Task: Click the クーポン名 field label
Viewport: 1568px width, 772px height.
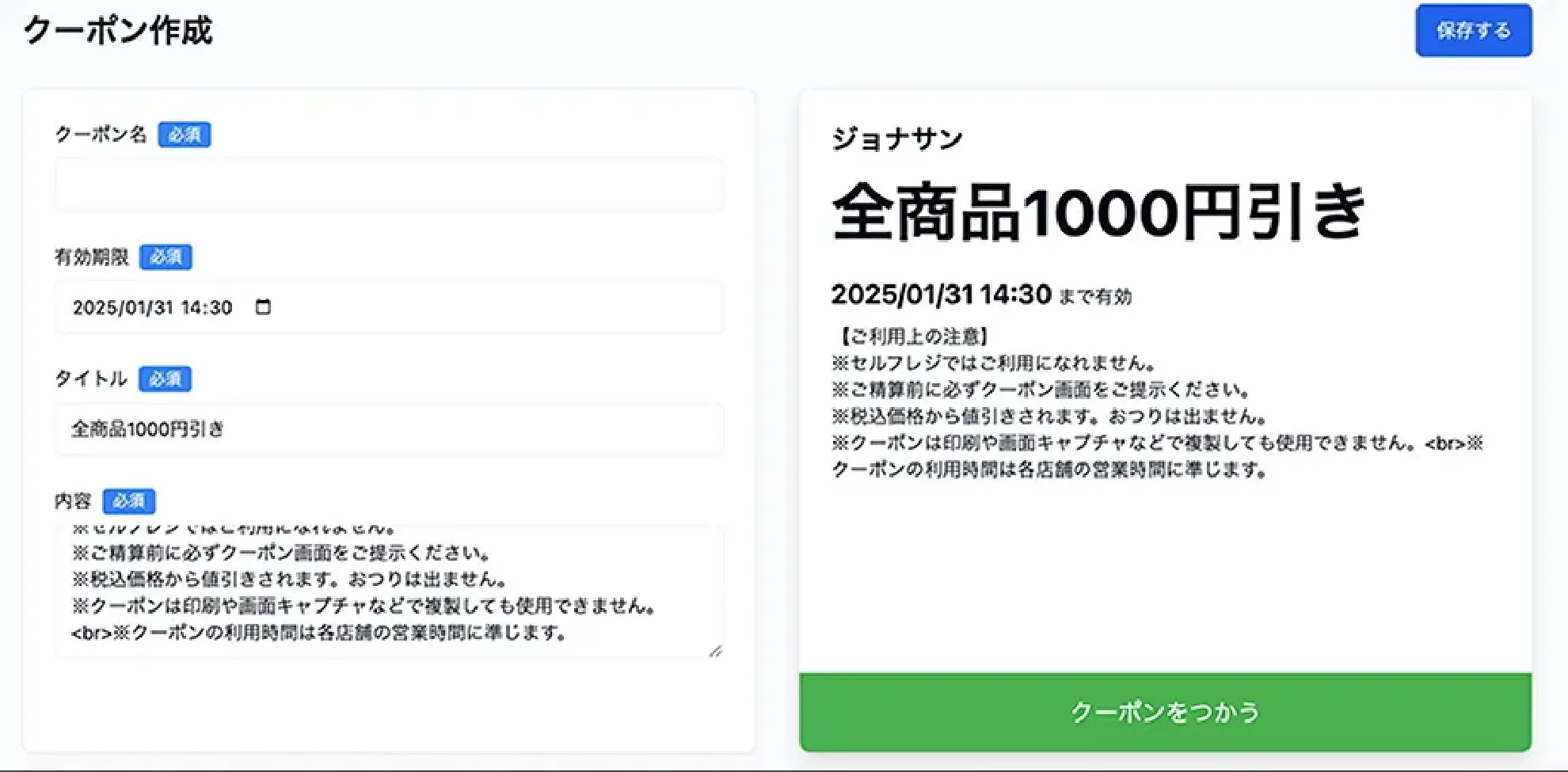Action: coord(101,135)
